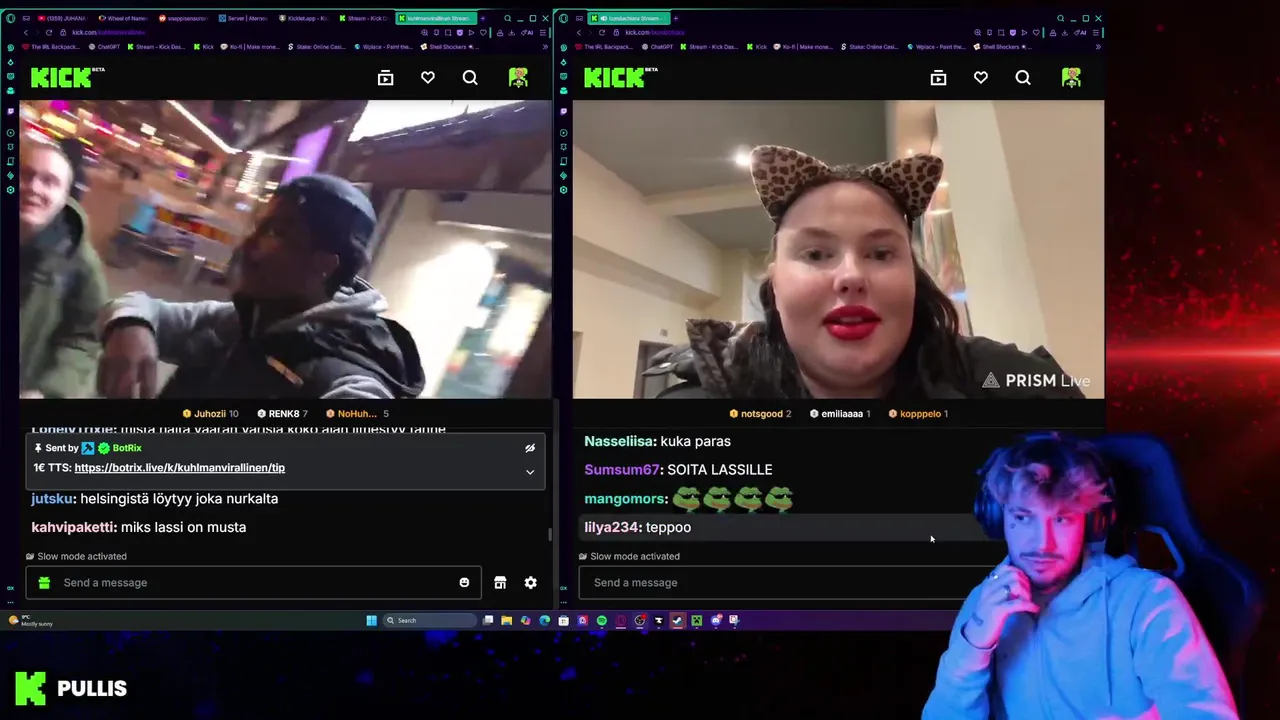
Task: Open the browse clips icon in right Kick window
Action: click(938, 78)
